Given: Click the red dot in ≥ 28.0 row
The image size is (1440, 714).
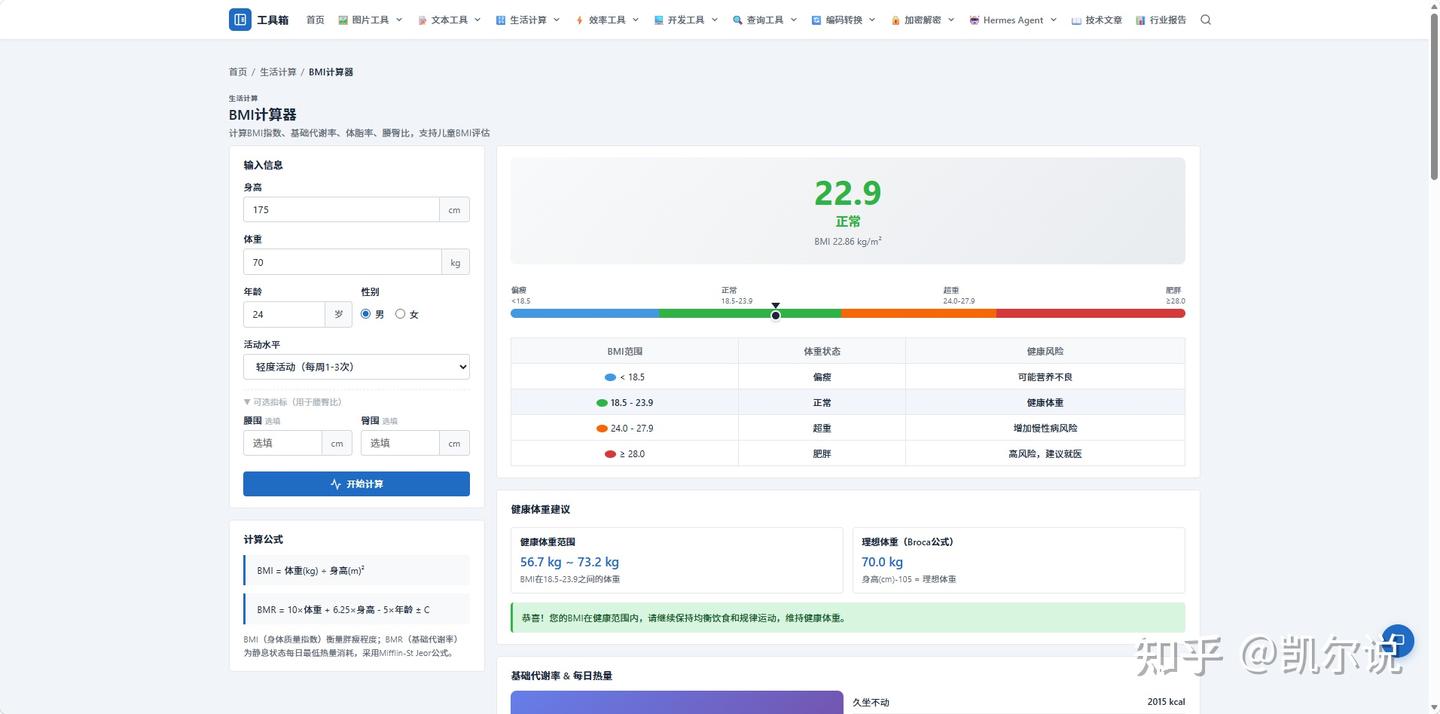Looking at the screenshot, I should click(x=610, y=454).
